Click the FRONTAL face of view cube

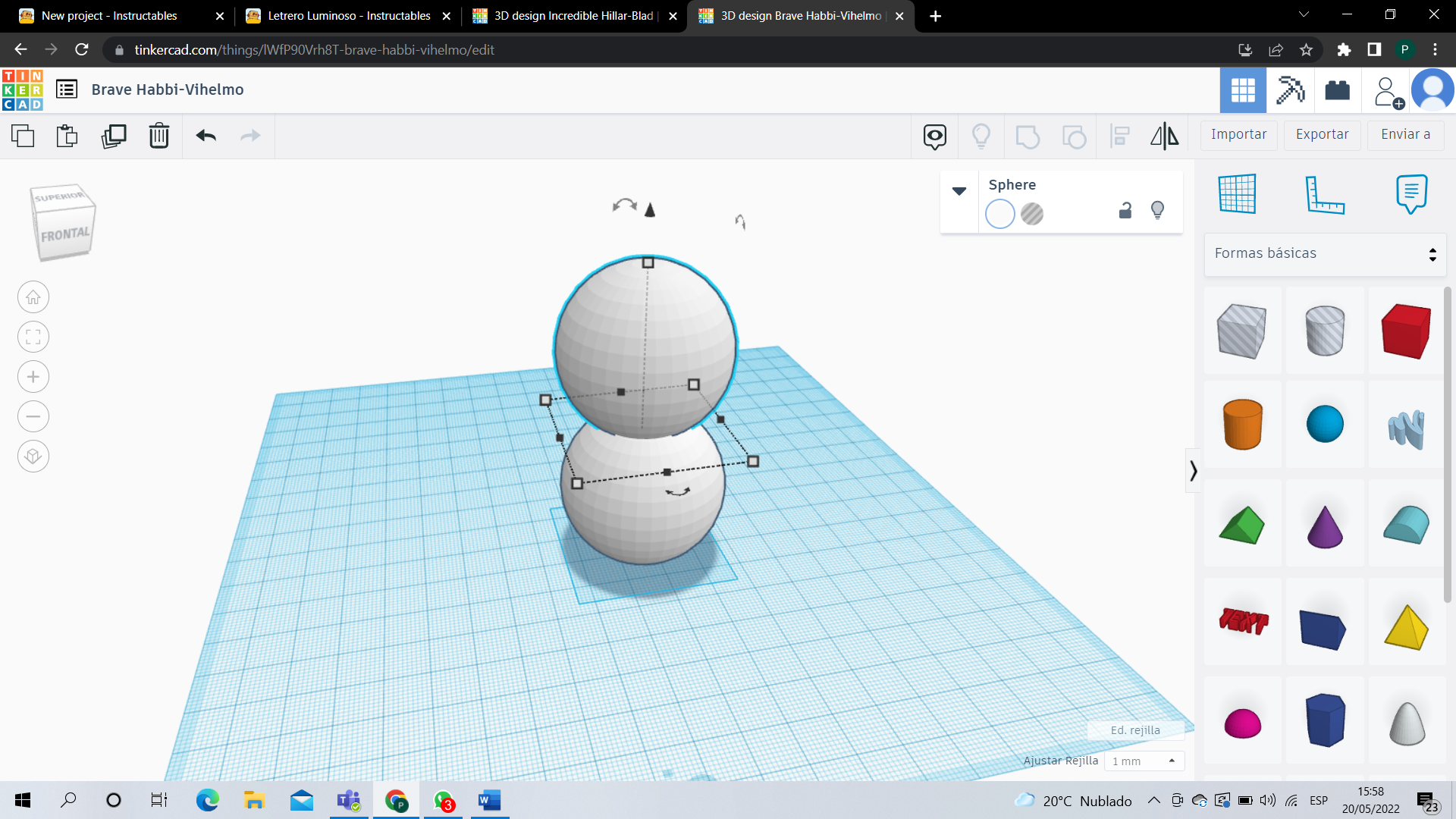point(65,236)
